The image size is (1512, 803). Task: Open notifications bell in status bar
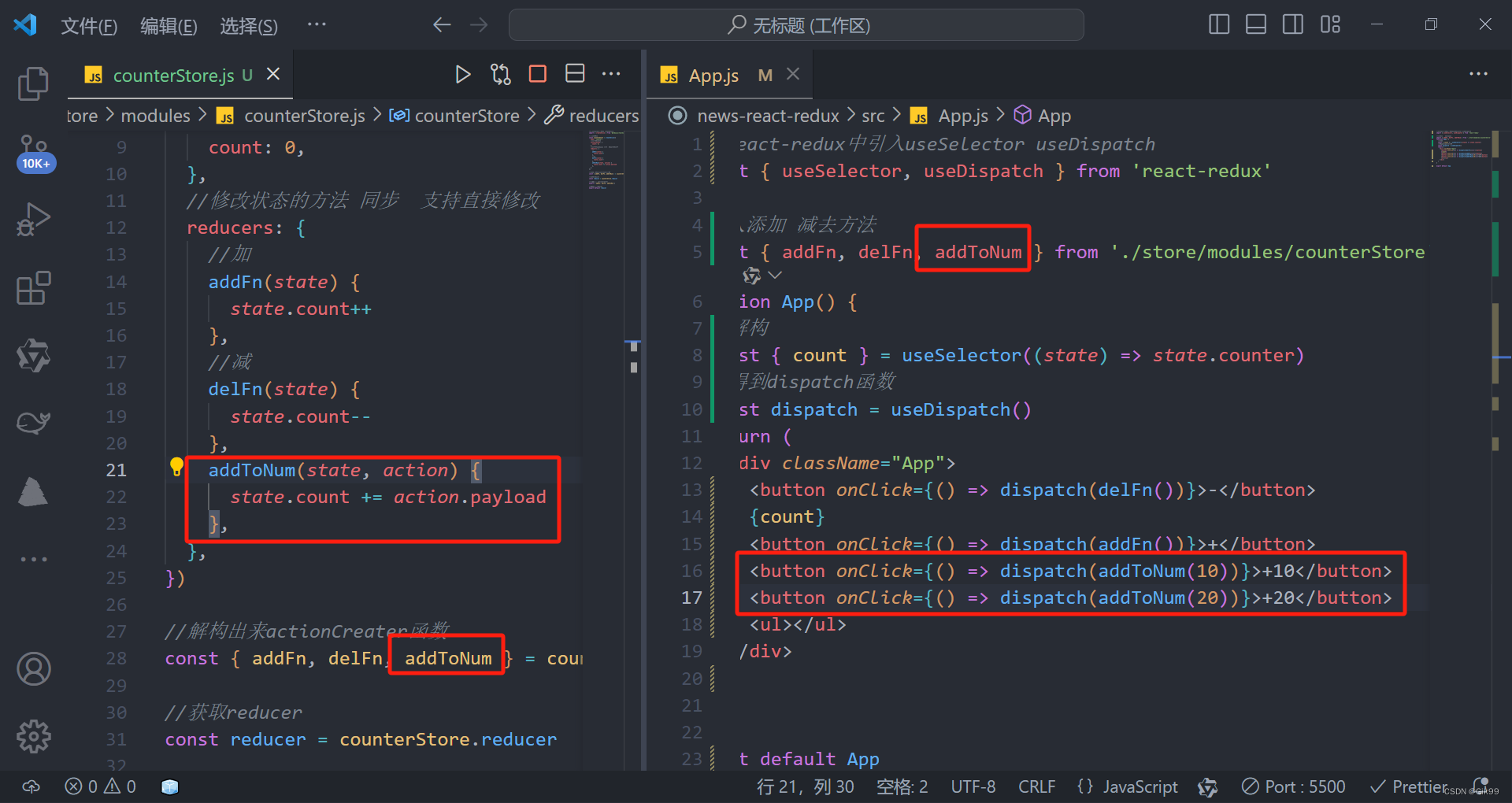pyautogui.click(x=1480, y=785)
